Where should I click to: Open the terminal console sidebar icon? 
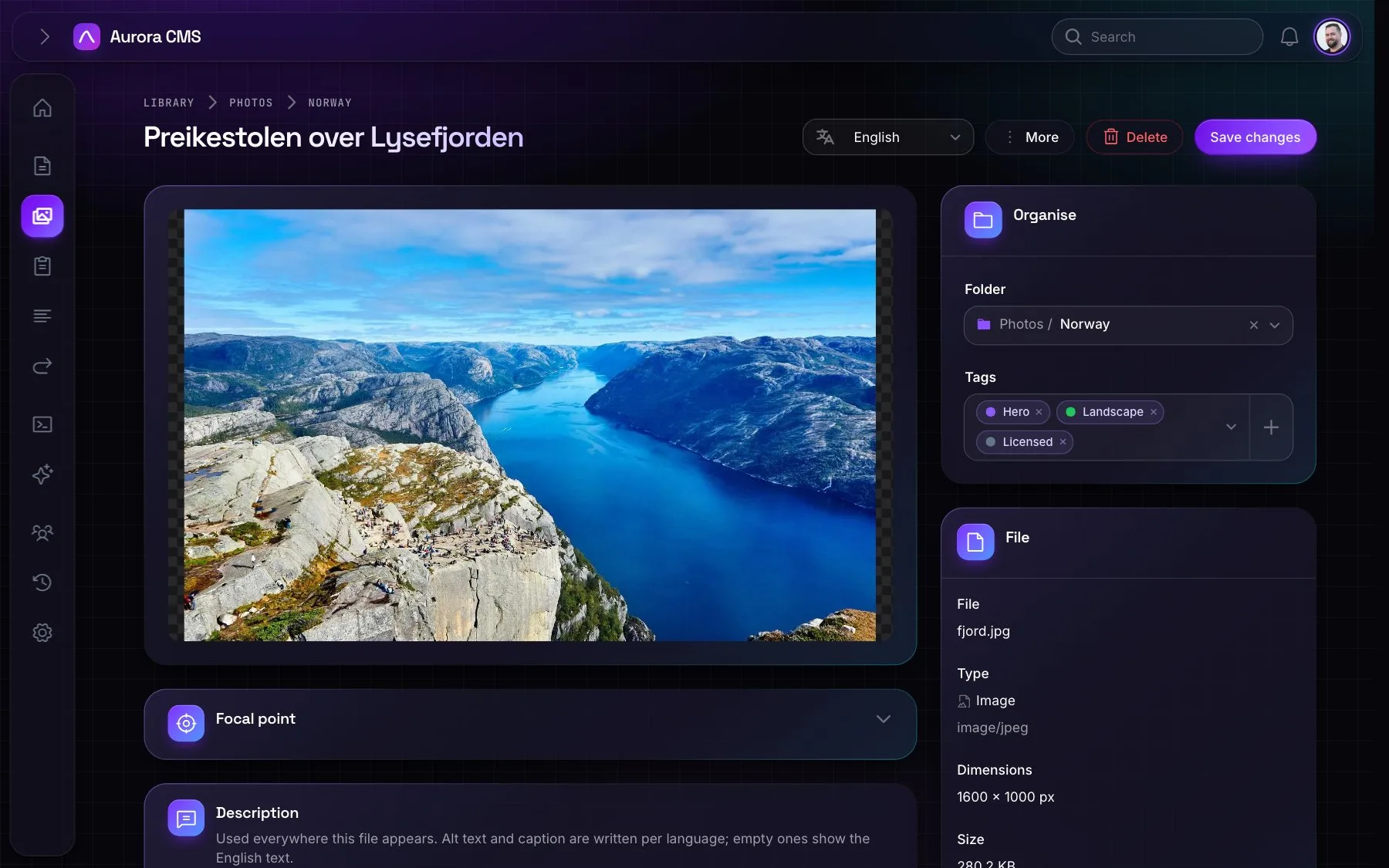[42, 424]
